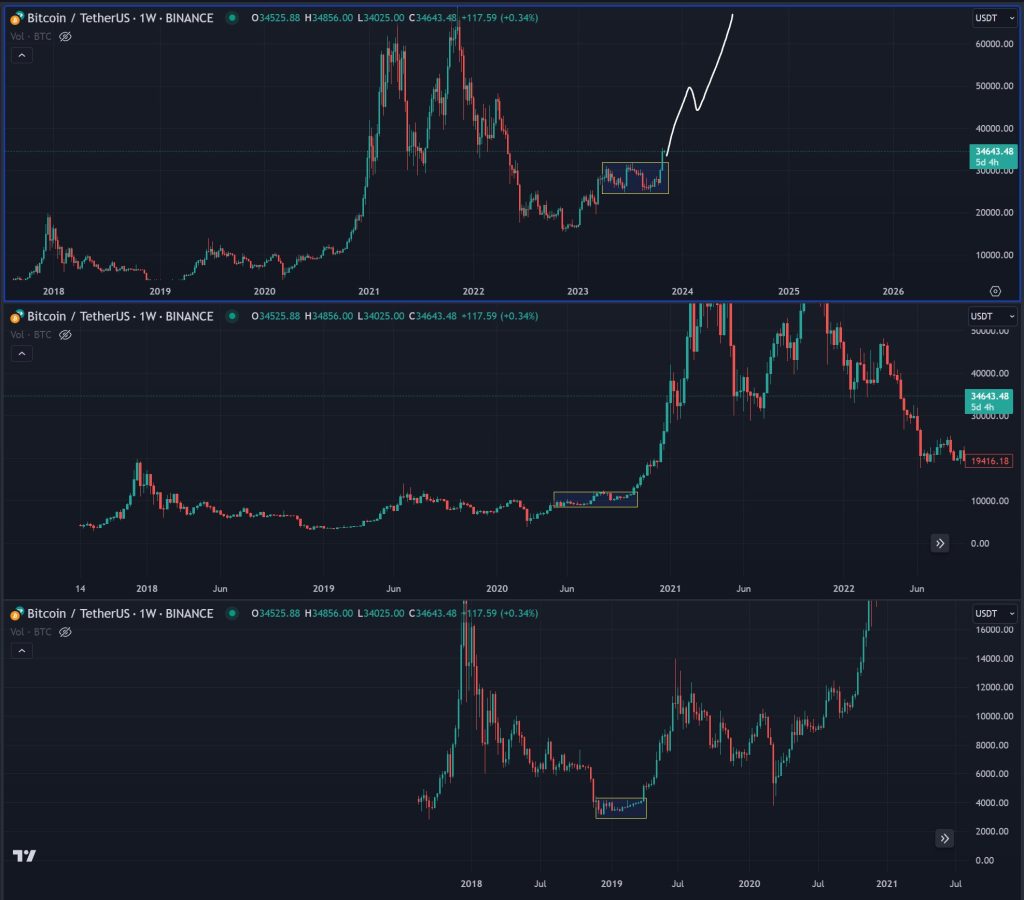This screenshot has height=900, width=1024.
Task: Click the double-arrow icon in the bottom chart
Action: [x=944, y=838]
